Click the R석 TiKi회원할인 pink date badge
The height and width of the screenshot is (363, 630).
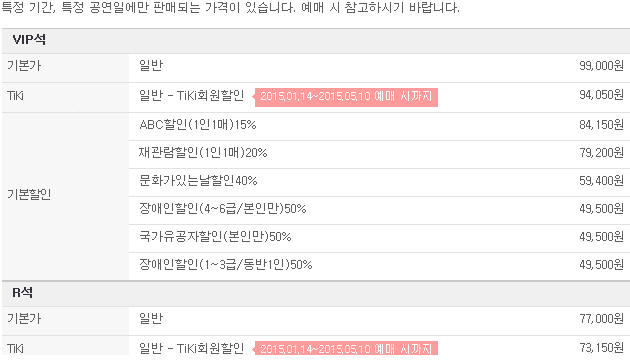(x=346, y=348)
